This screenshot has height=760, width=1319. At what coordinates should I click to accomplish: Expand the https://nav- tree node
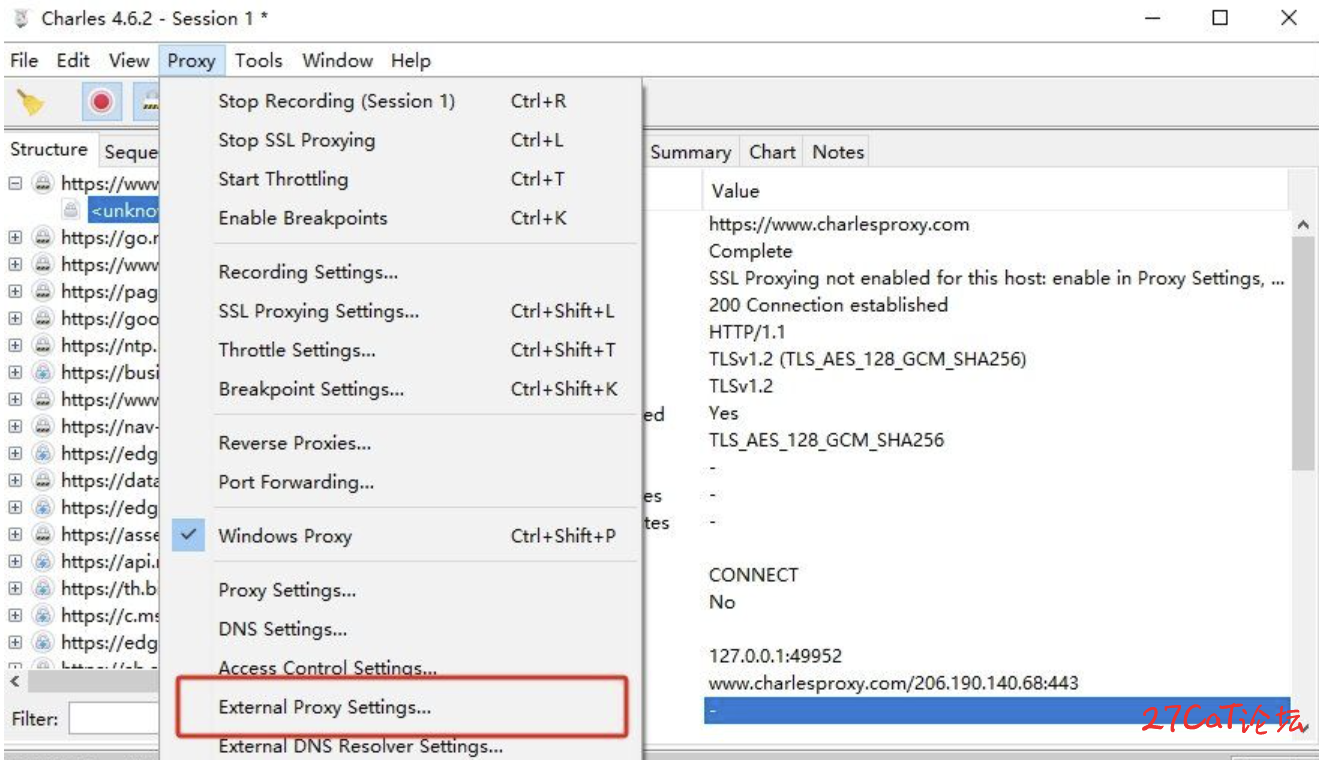15,427
